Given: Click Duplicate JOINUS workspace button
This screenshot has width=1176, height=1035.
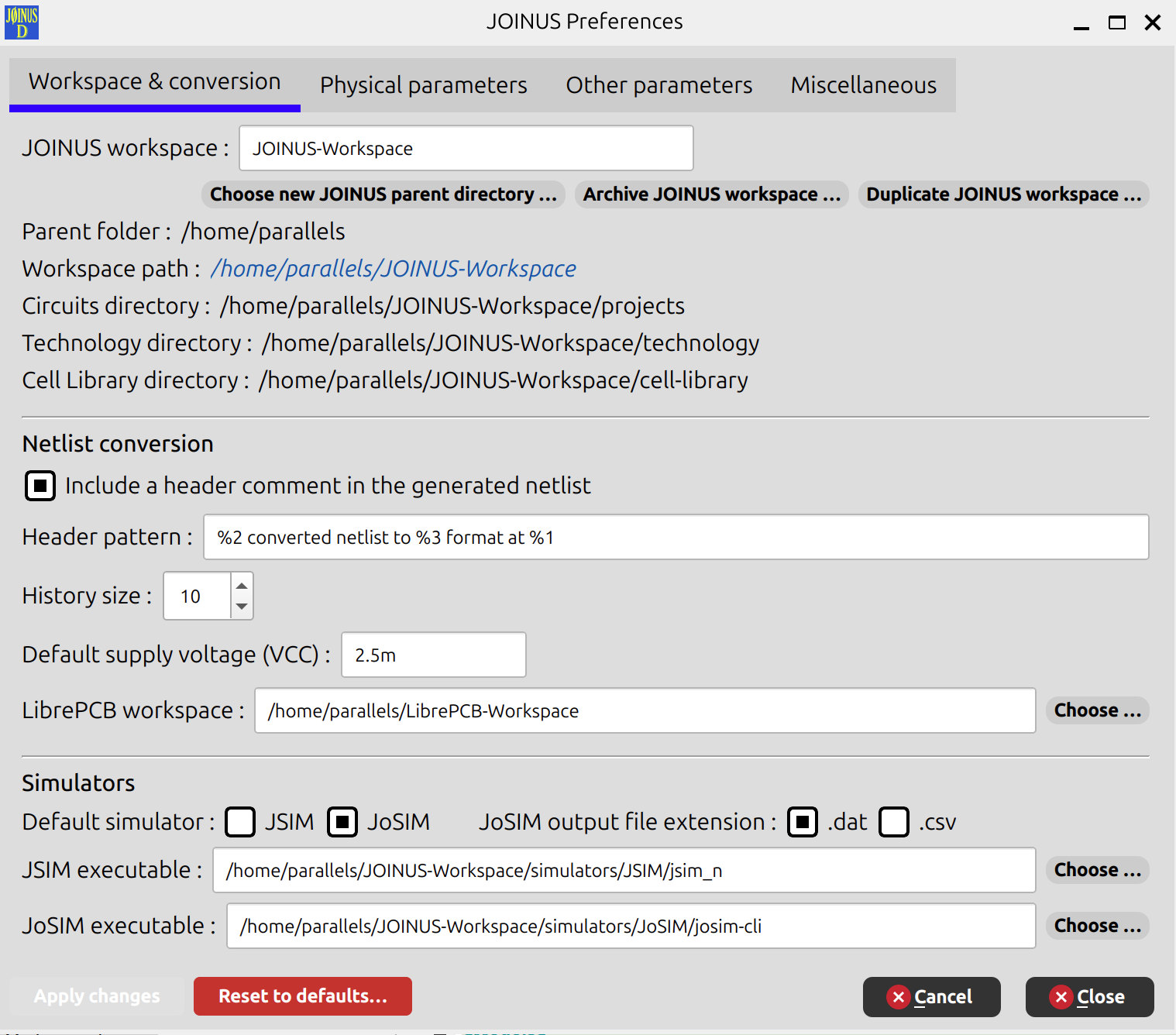Looking at the screenshot, I should (x=1004, y=194).
